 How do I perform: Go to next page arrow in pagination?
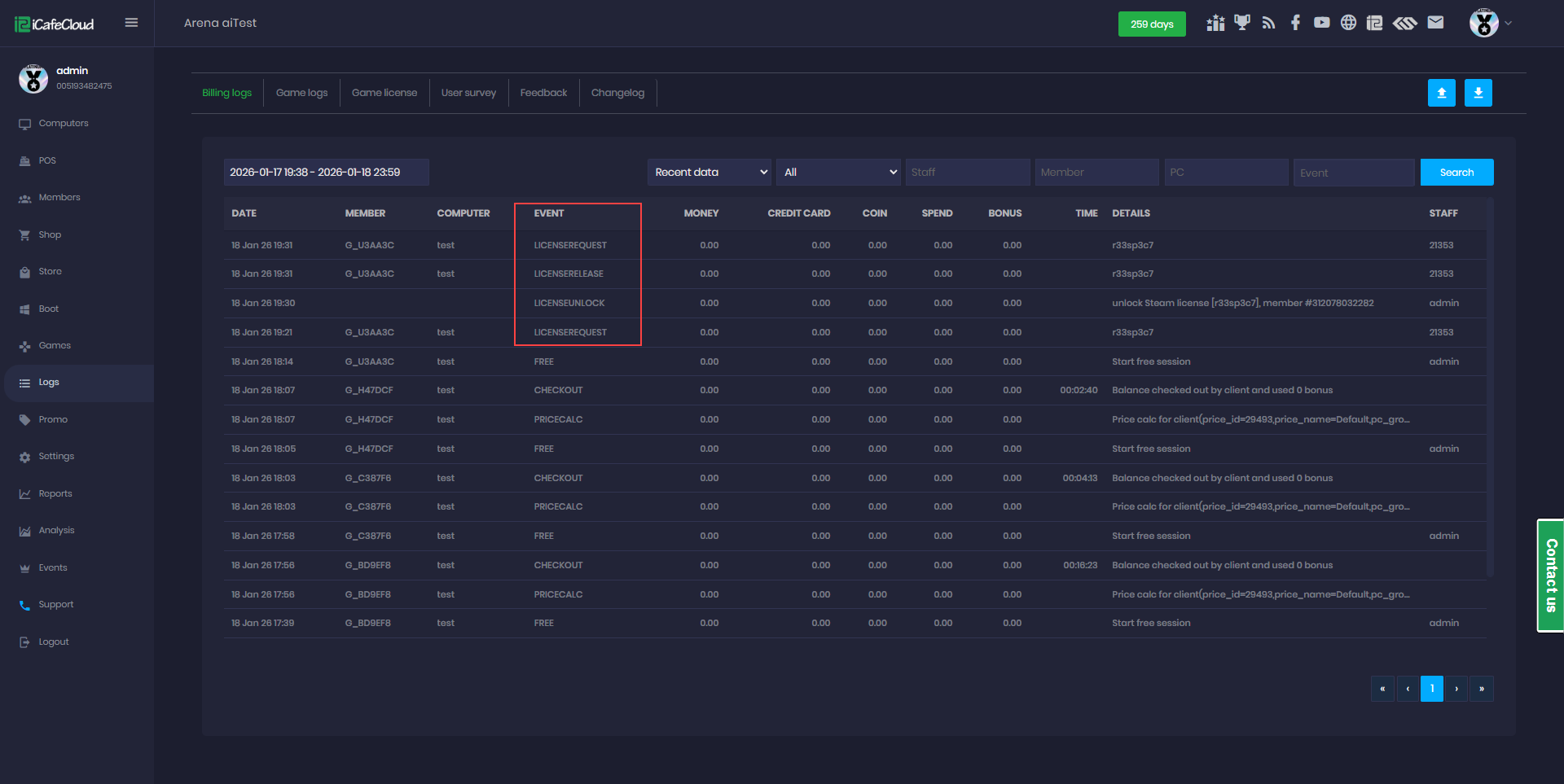[1456, 689]
